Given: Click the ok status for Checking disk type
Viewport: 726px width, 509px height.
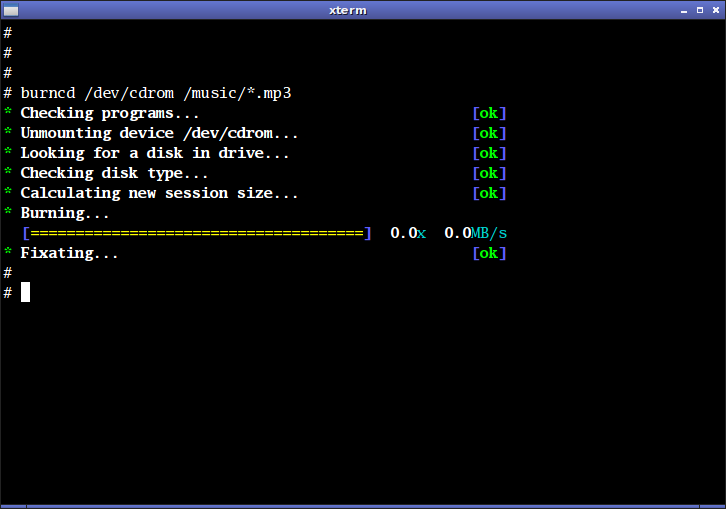Looking at the screenshot, I should pyautogui.click(x=489, y=173).
